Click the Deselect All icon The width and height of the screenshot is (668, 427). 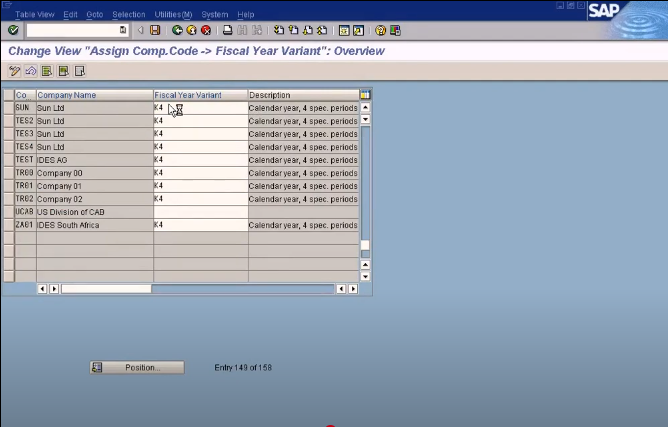80,71
